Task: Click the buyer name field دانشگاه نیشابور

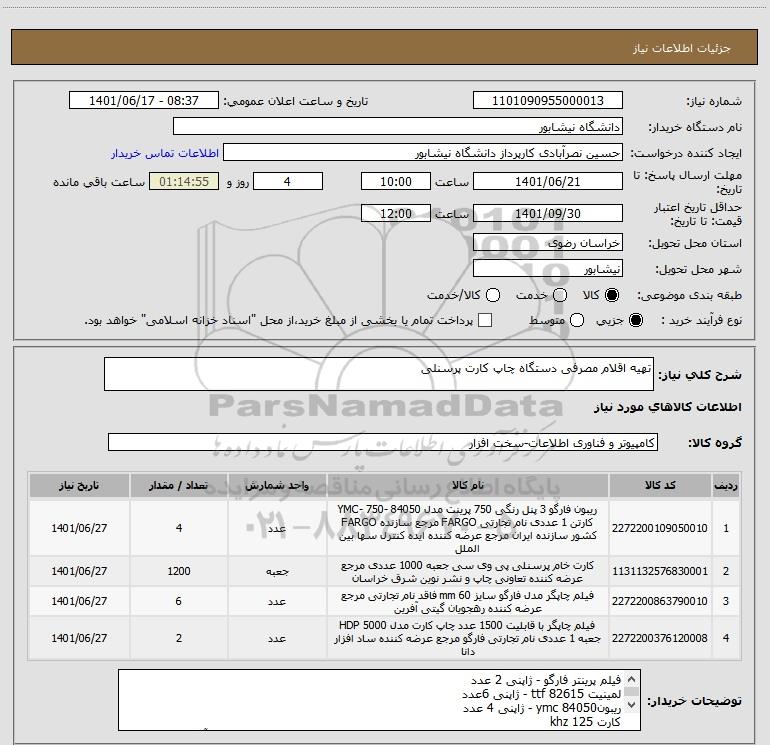Action: [398, 127]
